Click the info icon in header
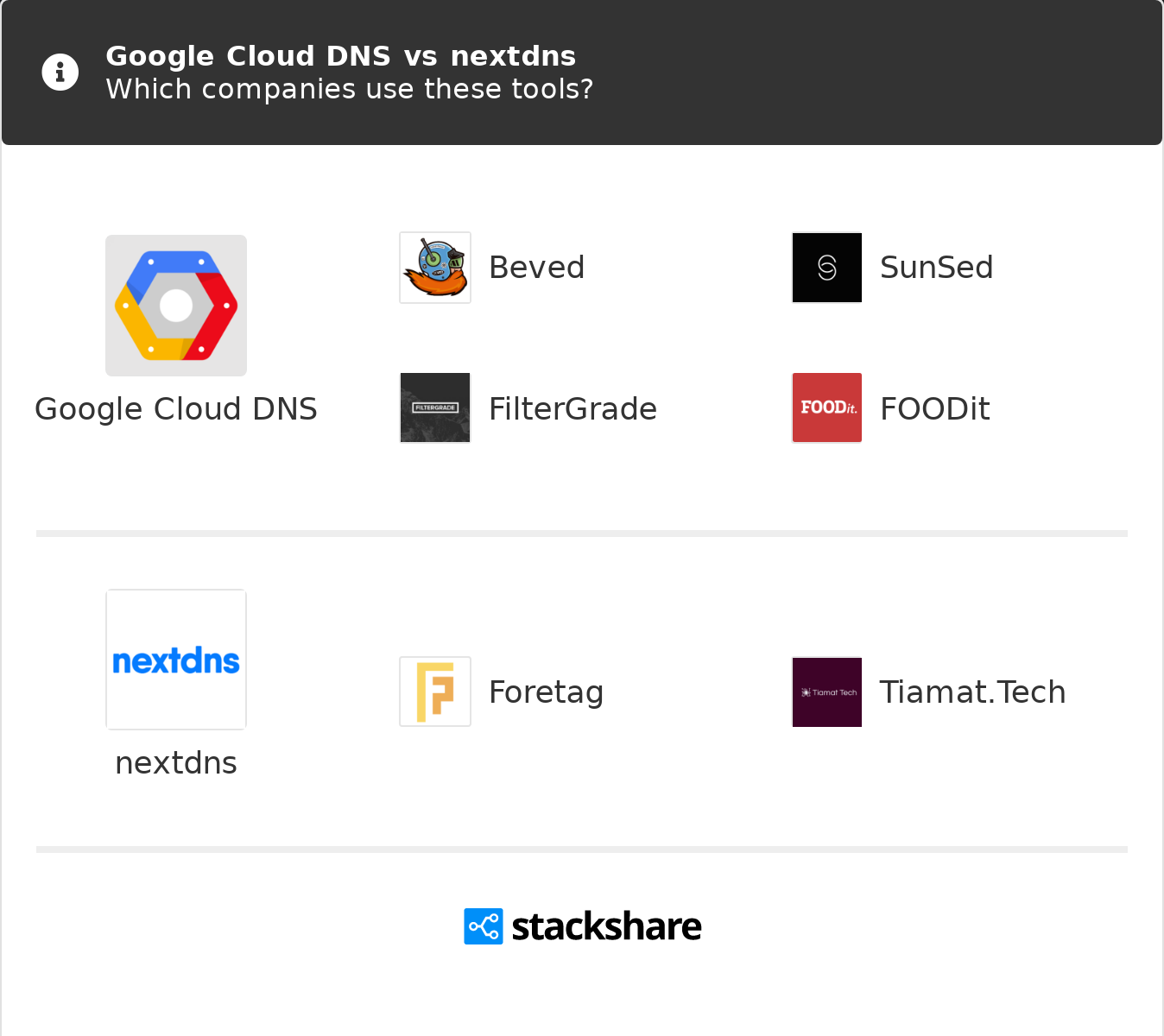1164x1036 pixels. (x=60, y=73)
